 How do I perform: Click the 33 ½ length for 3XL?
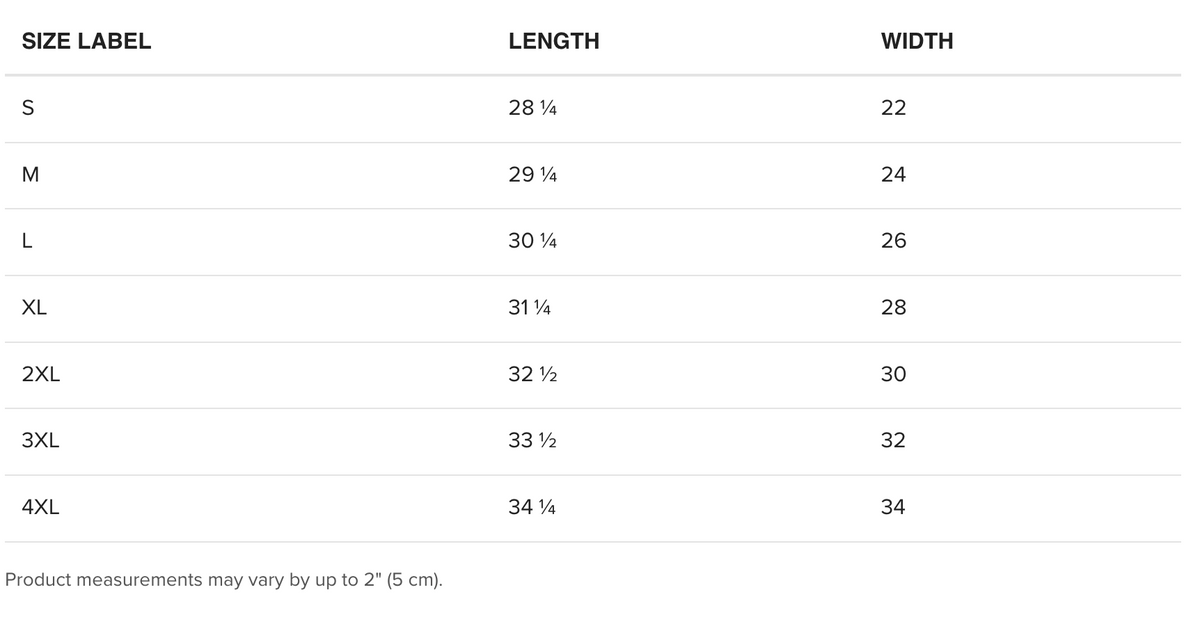click(532, 441)
